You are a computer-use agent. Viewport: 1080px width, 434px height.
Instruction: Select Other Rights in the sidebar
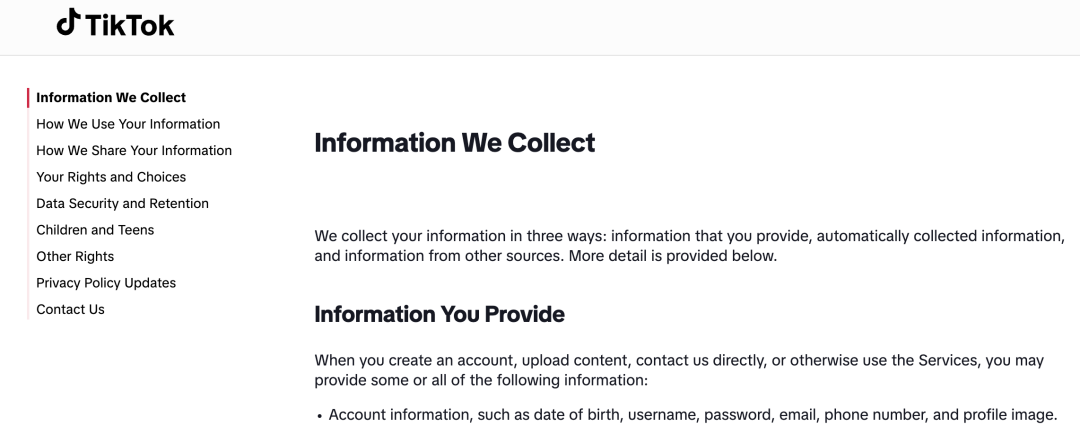tap(75, 257)
